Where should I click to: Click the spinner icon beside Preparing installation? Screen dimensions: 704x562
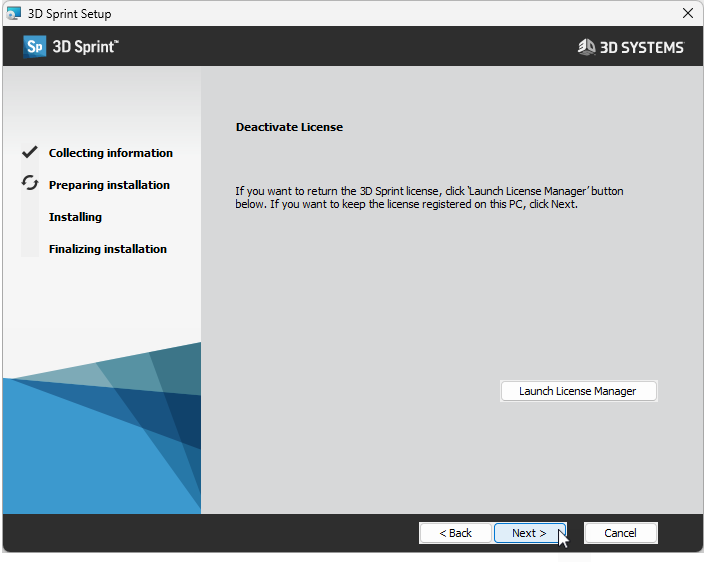coord(30,184)
